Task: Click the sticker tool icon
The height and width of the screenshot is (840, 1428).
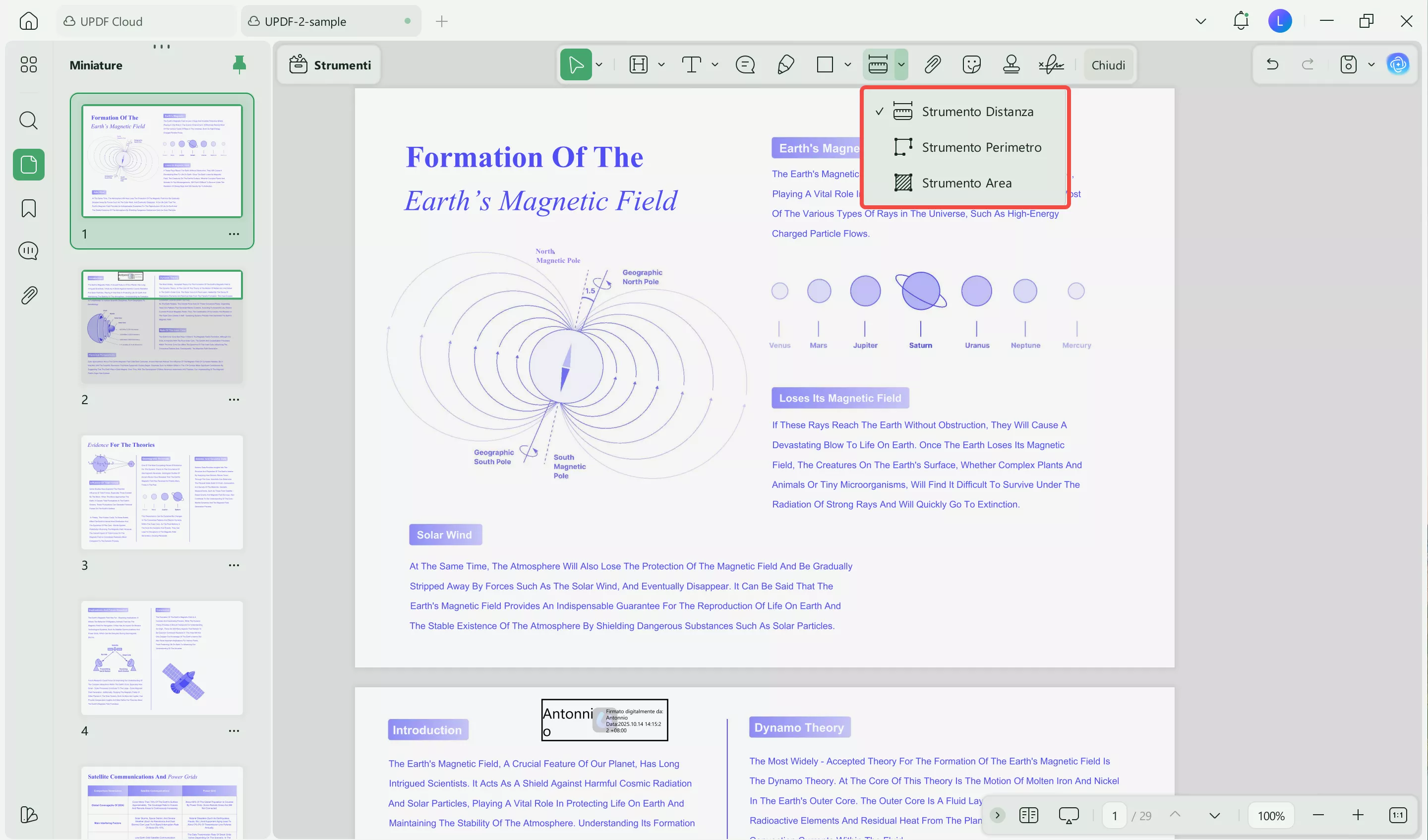Action: coord(971,64)
